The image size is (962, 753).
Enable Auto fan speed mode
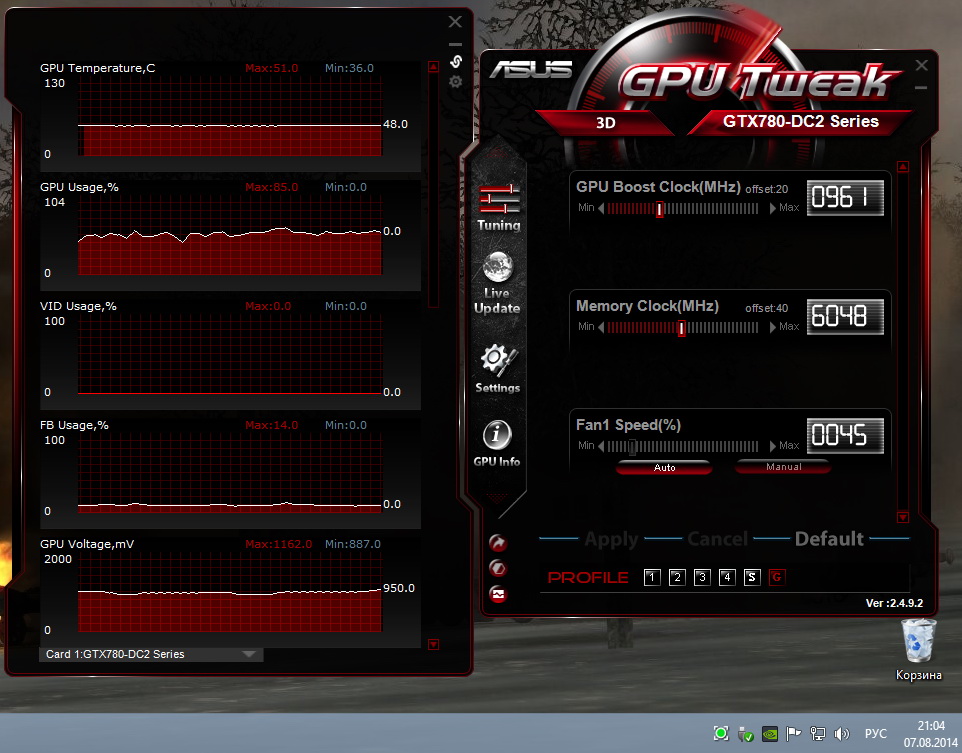(x=664, y=468)
